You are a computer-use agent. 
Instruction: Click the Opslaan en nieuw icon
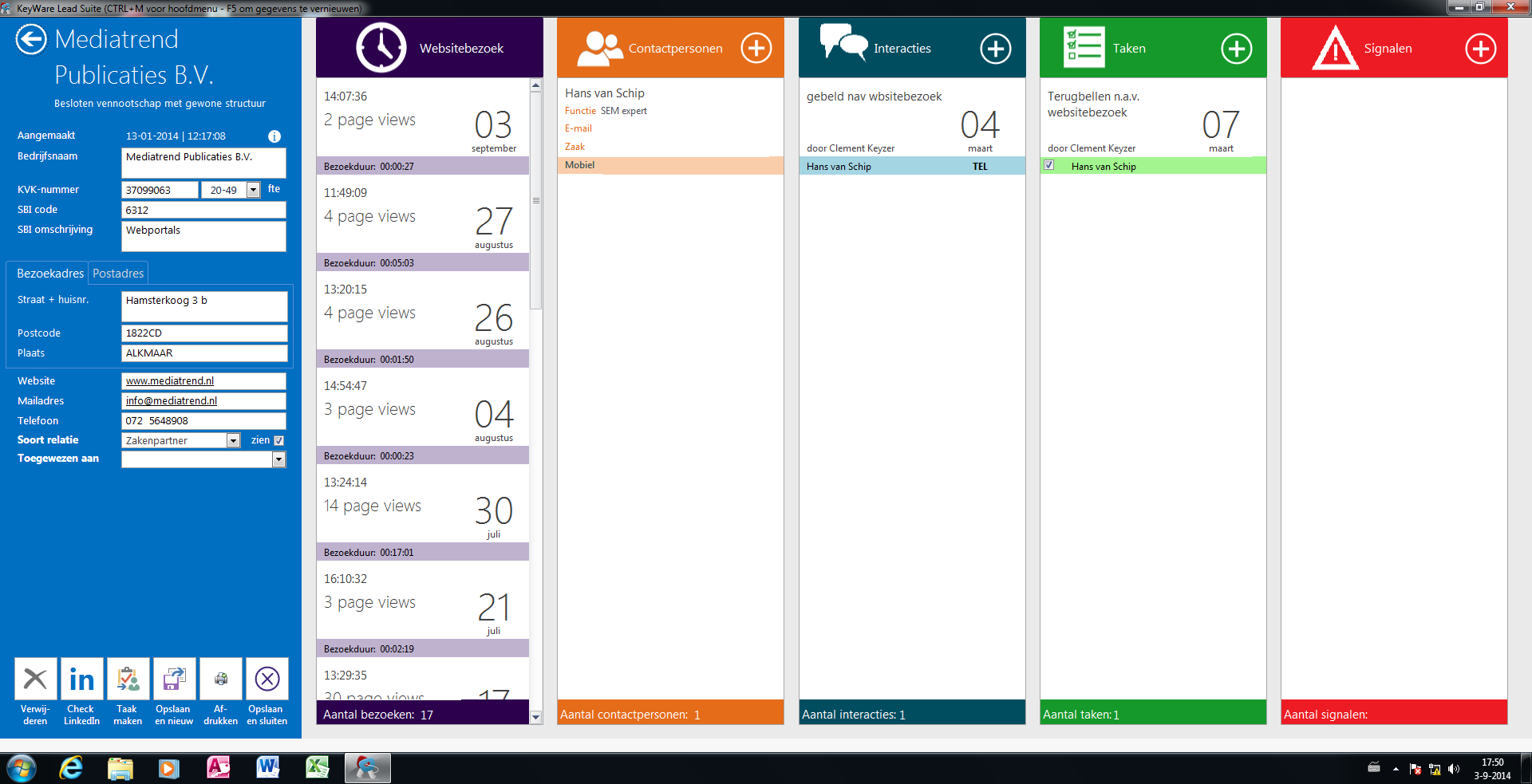(x=174, y=679)
